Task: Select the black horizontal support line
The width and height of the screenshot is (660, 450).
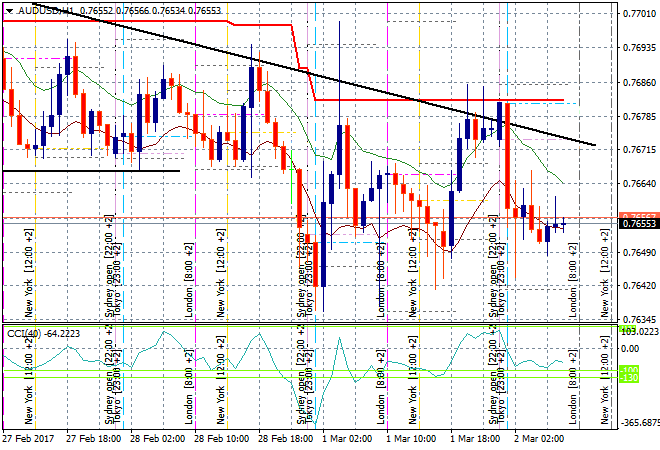Action: click(x=90, y=171)
